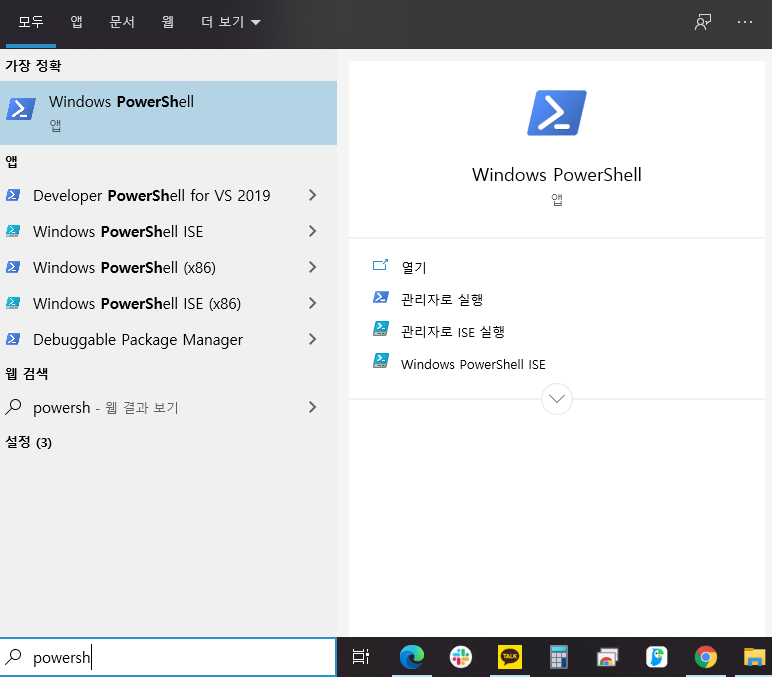This screenshot has width=772, height=677.
Task: Open KakaoTalk from the taskbar
Action: point(510,657)
